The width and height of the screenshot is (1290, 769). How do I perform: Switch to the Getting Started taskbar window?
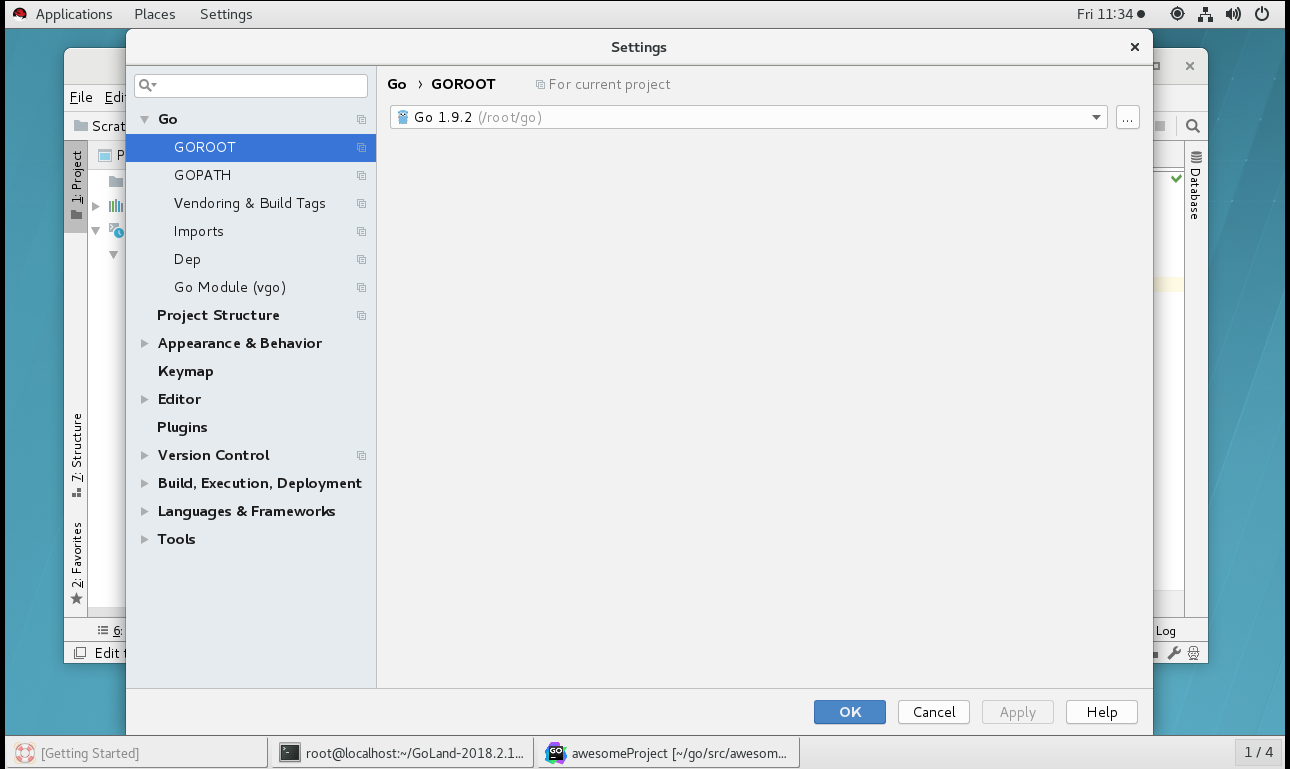pyautogui.click(x=138, y=753)
